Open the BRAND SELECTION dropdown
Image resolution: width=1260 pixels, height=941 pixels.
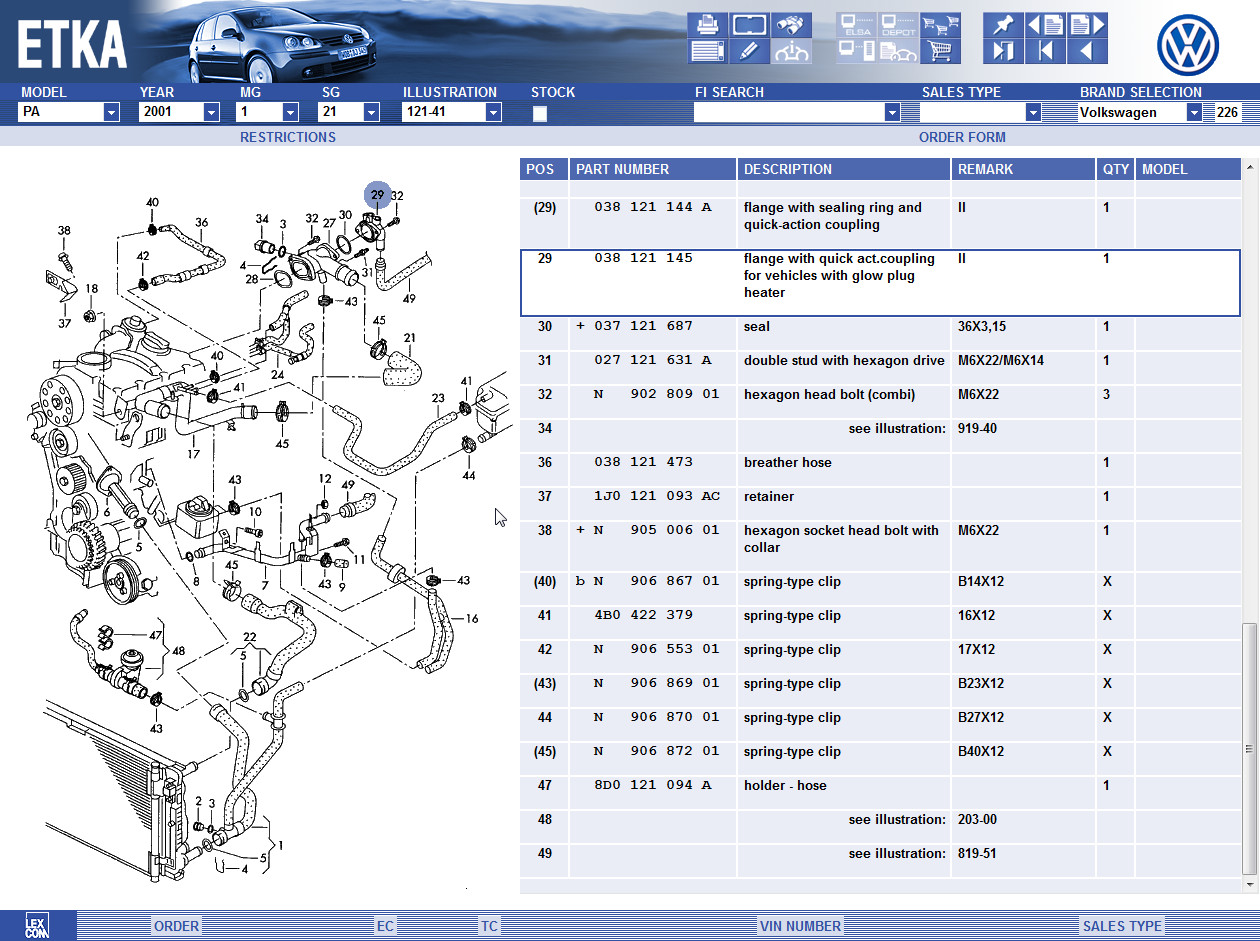(x=1193, y=113)
